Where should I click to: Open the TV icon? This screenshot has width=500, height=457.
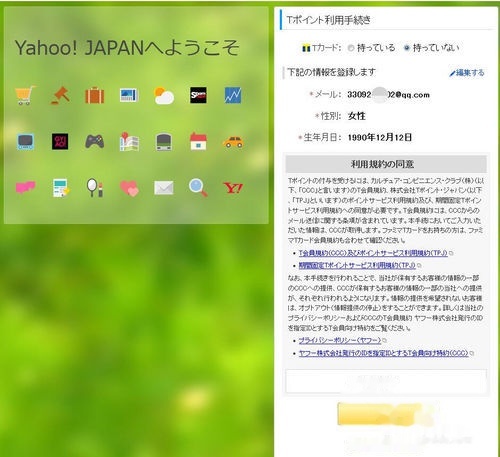25,142
